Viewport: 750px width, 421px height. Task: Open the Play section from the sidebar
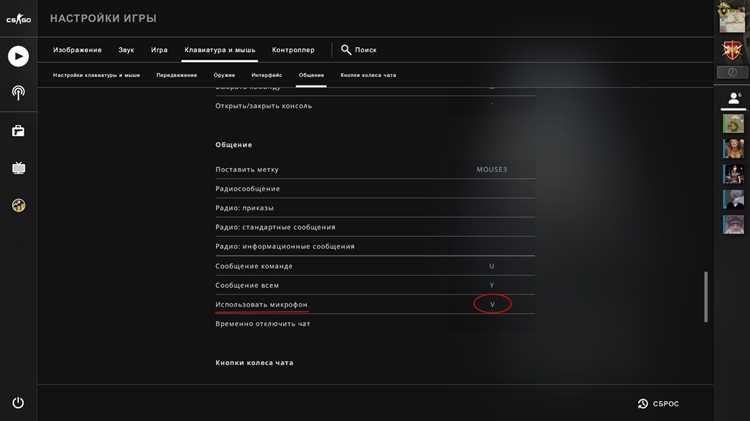18,56
